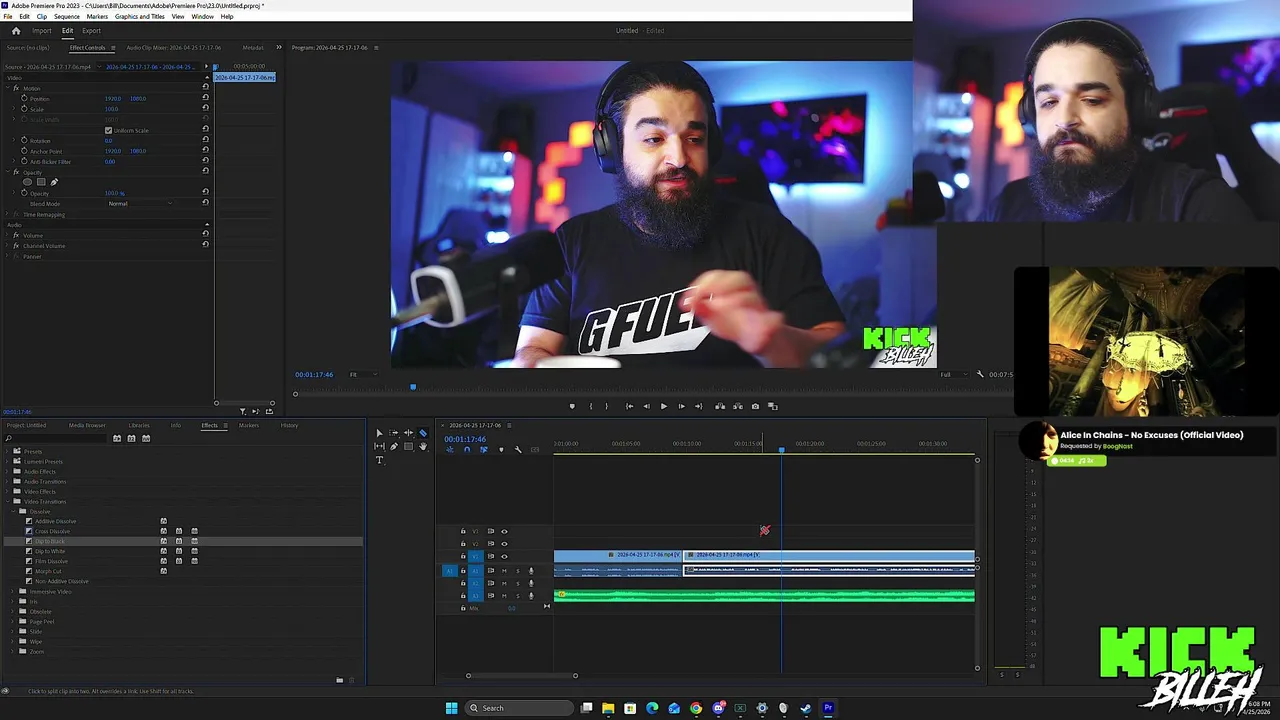Toggle the Motion fx effect on or off

coord(16,88)
